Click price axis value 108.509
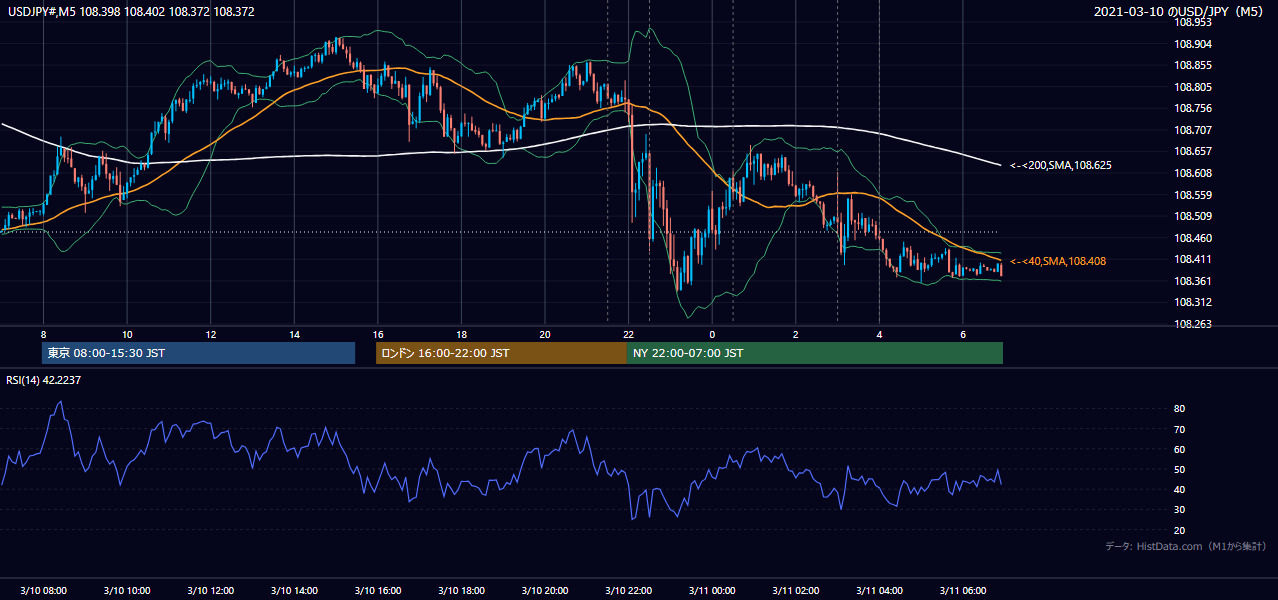 point(1194,216)
